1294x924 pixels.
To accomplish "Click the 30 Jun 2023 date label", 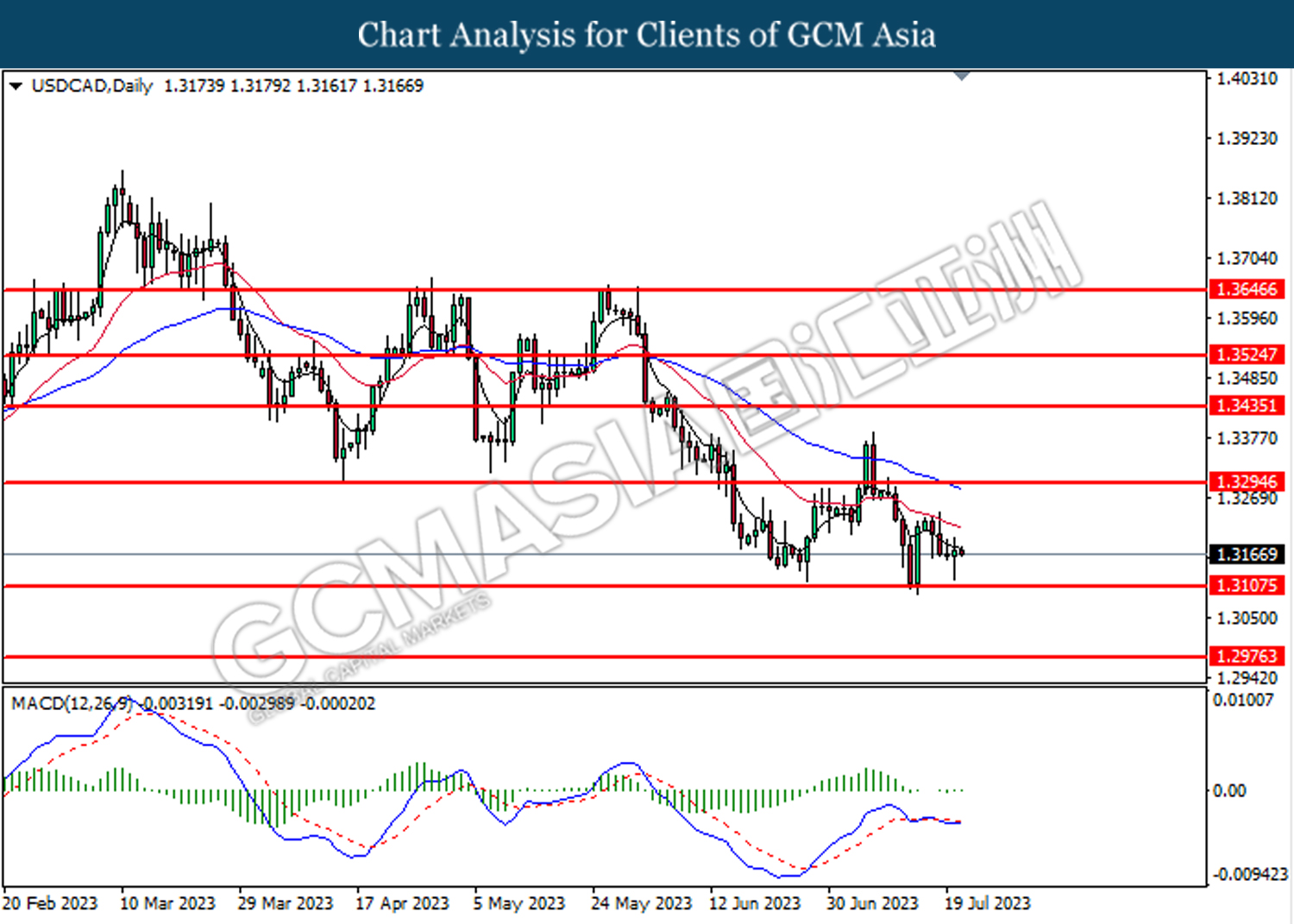I will tap(872, 903).
